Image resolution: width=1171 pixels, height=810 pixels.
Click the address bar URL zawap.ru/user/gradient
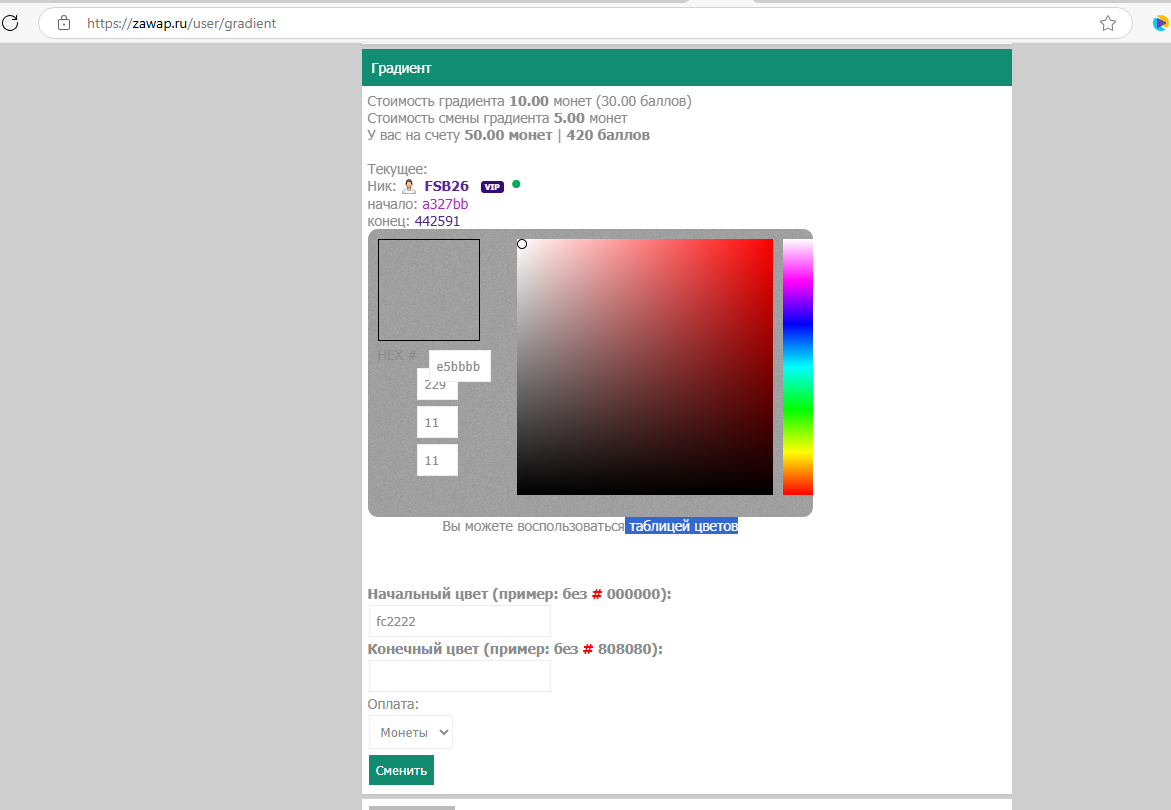pos(182,23)
